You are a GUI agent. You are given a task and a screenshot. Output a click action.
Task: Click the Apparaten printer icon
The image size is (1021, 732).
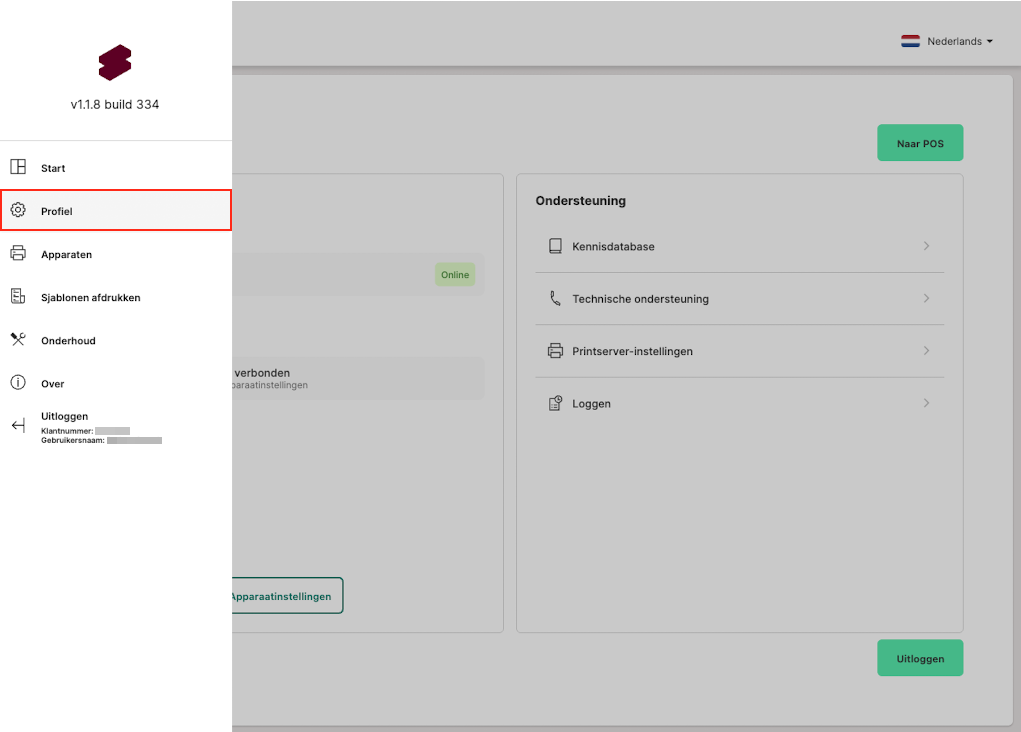click(x=18, y=254)
